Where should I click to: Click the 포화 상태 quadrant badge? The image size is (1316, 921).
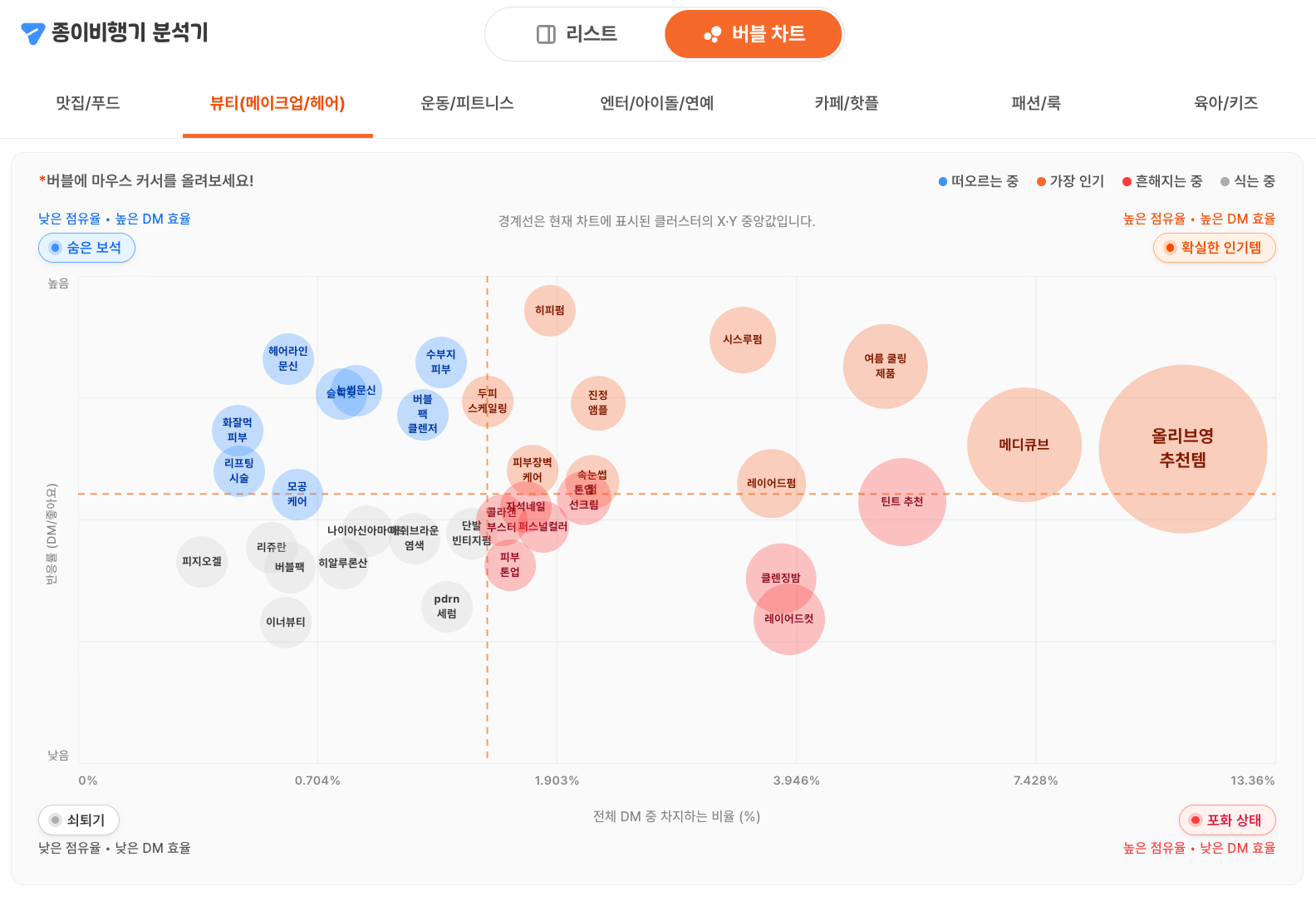[x=1227, y=820]
